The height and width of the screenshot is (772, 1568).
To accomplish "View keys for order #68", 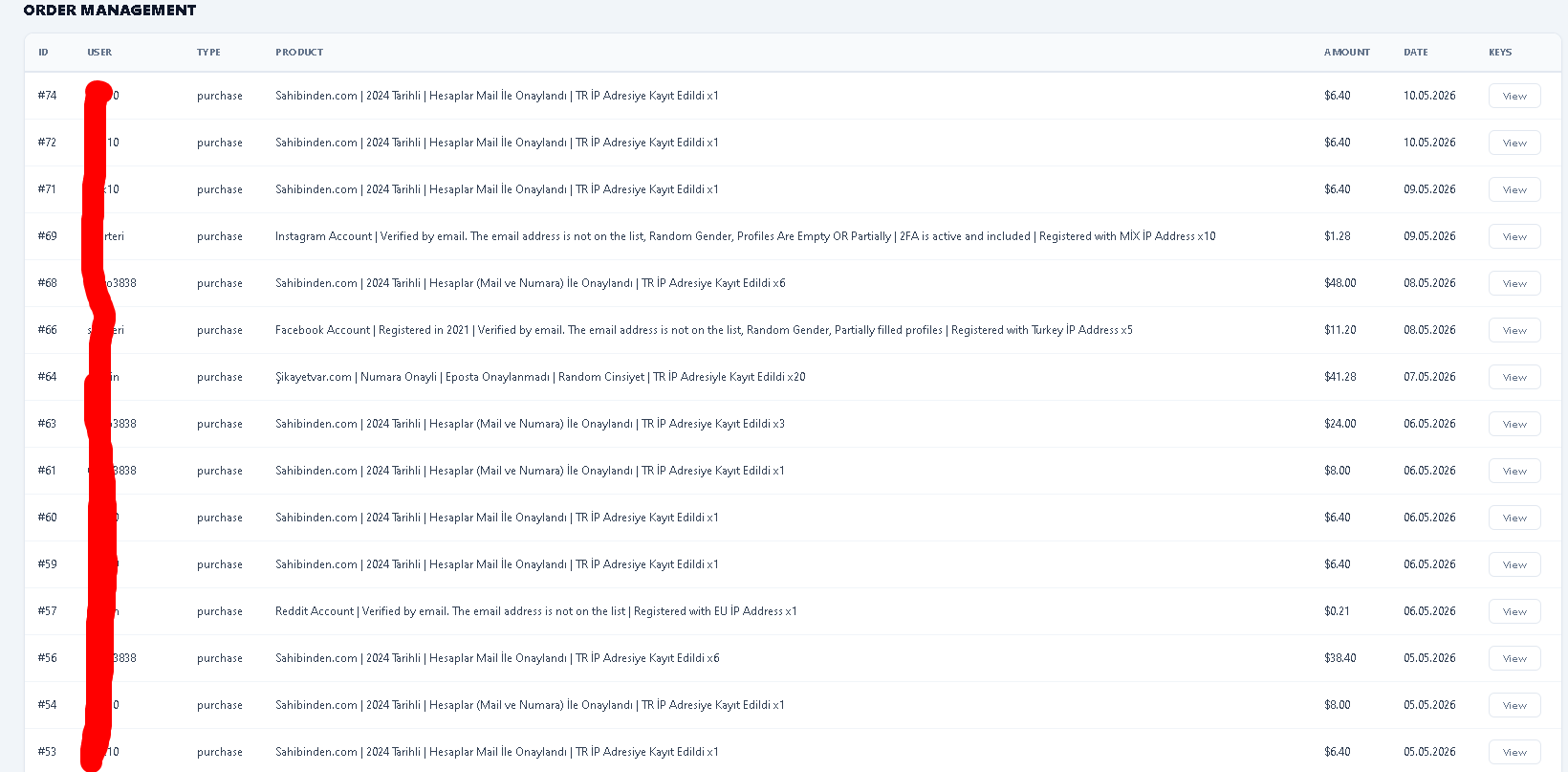I will tap(1514, 283).
